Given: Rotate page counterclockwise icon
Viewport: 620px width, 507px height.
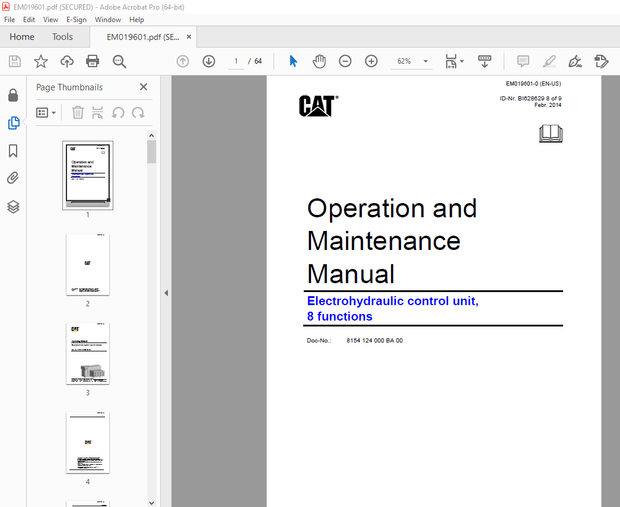Looking at the screenshot, I should click(x=118, y=113).
